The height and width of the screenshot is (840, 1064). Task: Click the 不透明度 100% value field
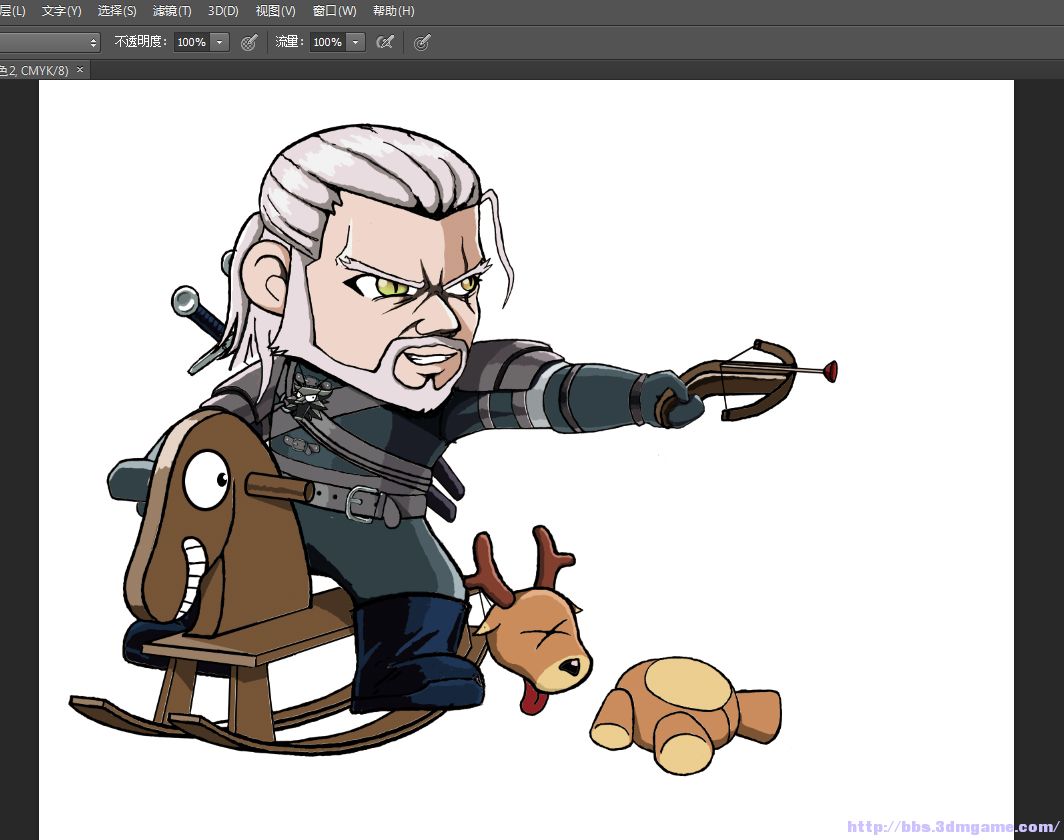[x=191, y=42]
